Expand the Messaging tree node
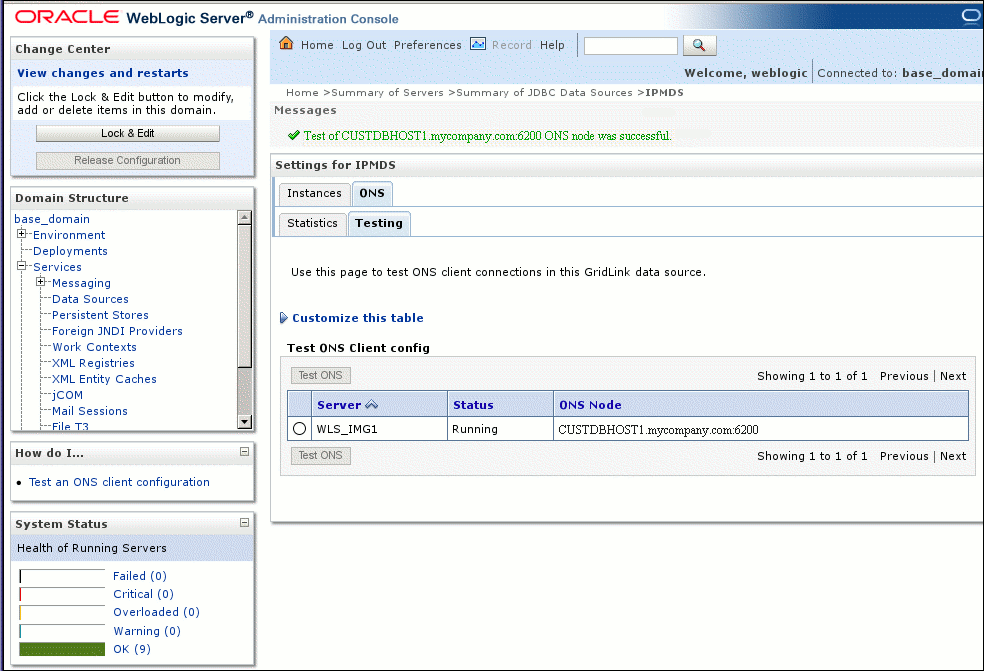The width and height of the screenshot is (984, 671). coord(41,282)
